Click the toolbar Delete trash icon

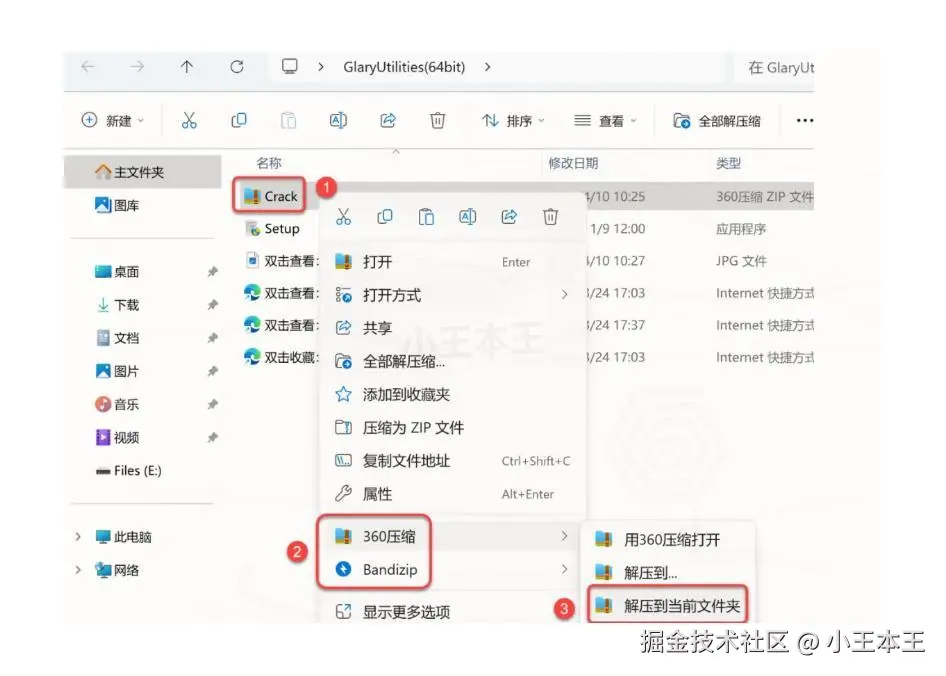coord(437,121)
